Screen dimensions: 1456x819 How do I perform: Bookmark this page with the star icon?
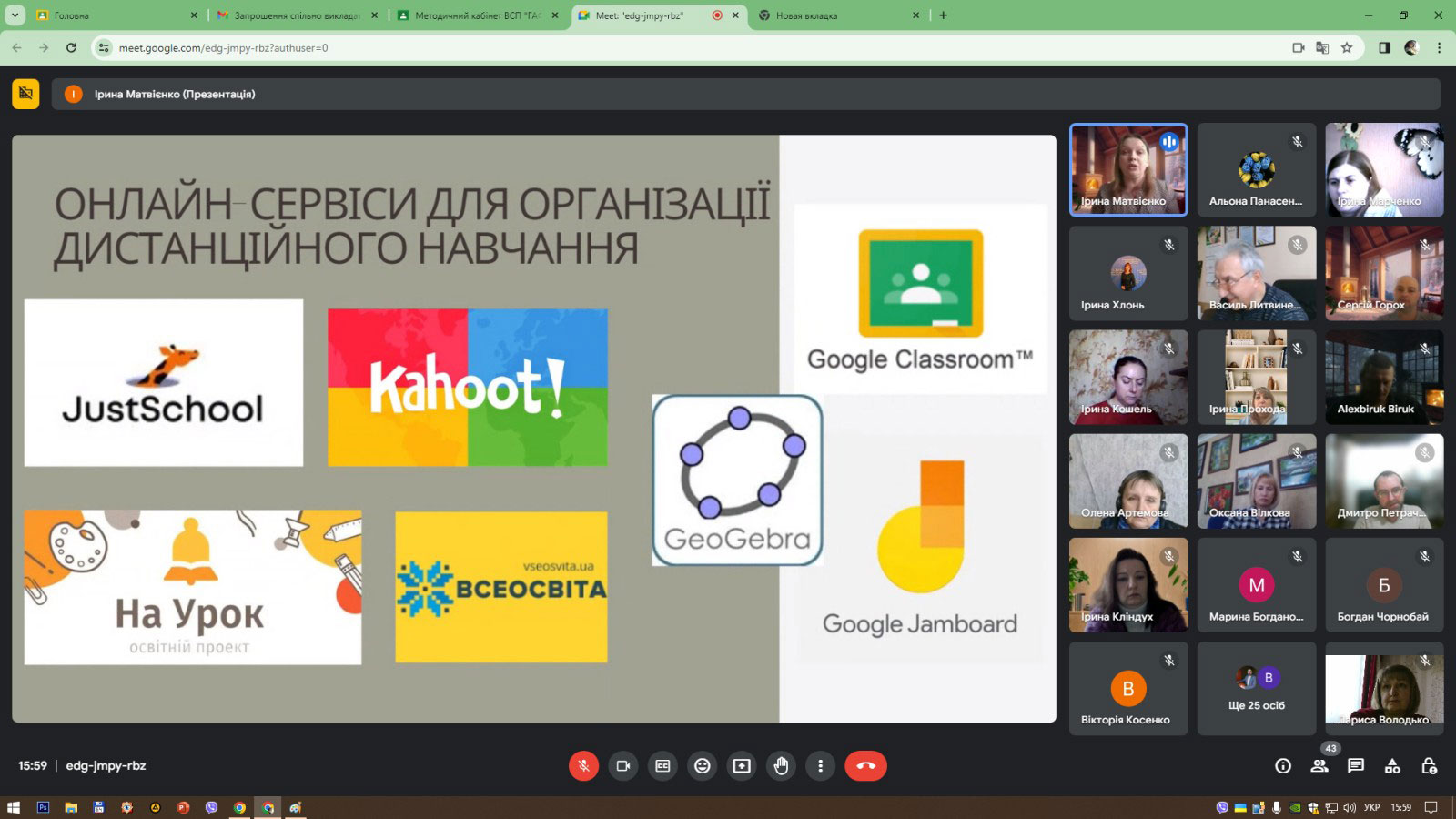tap(1347, 47)
